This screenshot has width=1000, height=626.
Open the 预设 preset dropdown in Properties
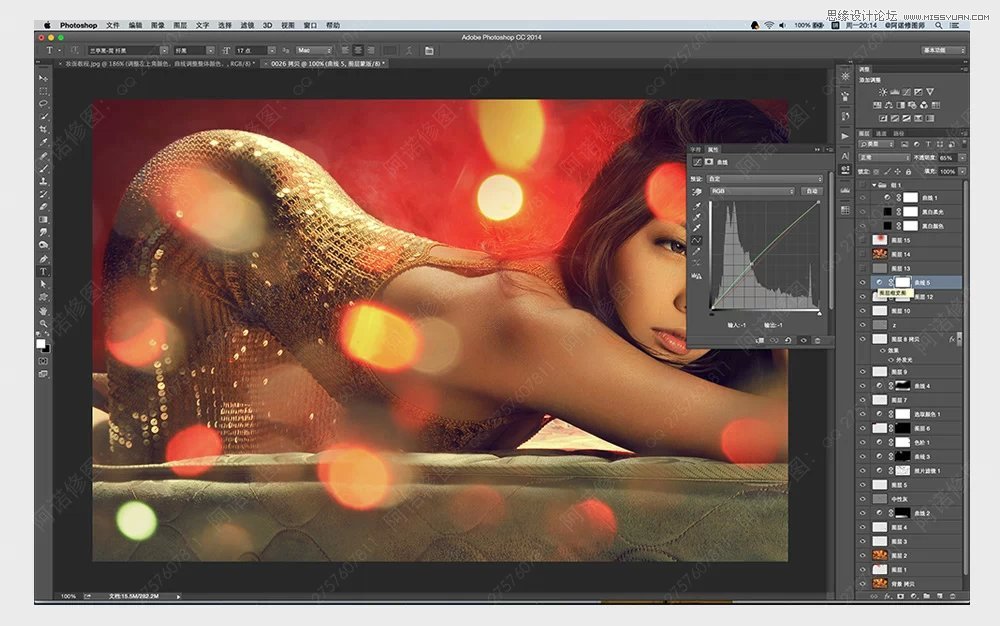765,179
